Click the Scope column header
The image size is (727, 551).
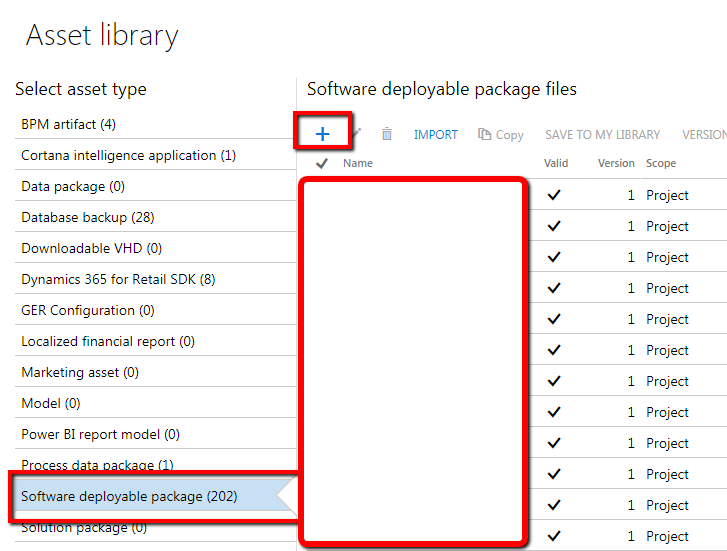tap(661, 163)
